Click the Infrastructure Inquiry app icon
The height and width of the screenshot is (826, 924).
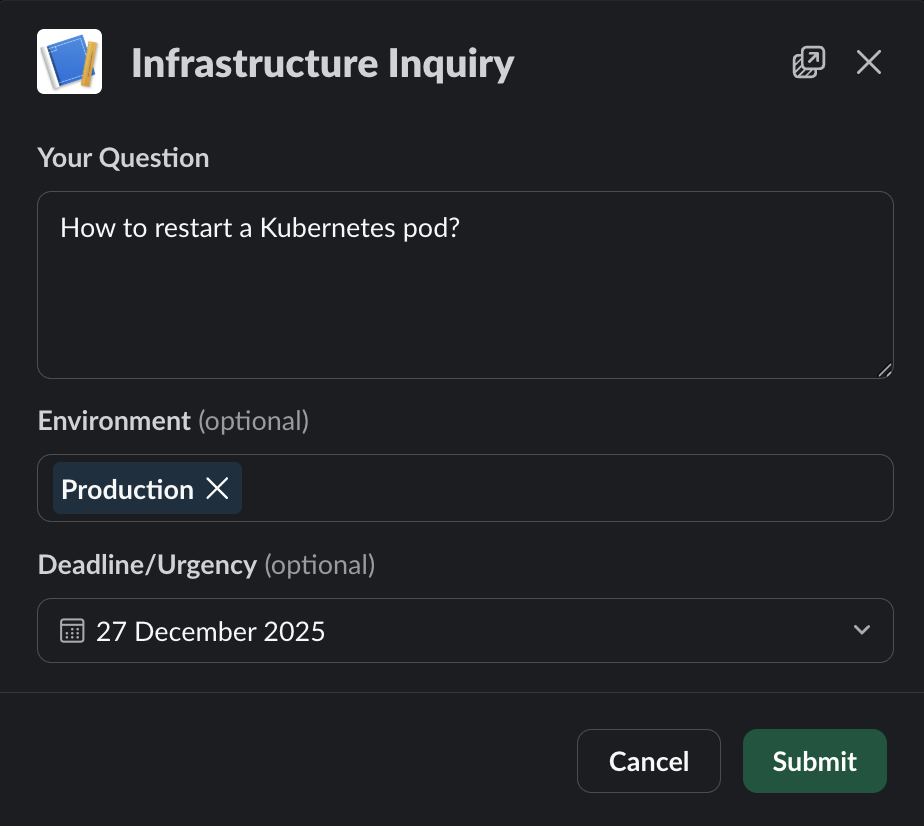pos(69,61)
